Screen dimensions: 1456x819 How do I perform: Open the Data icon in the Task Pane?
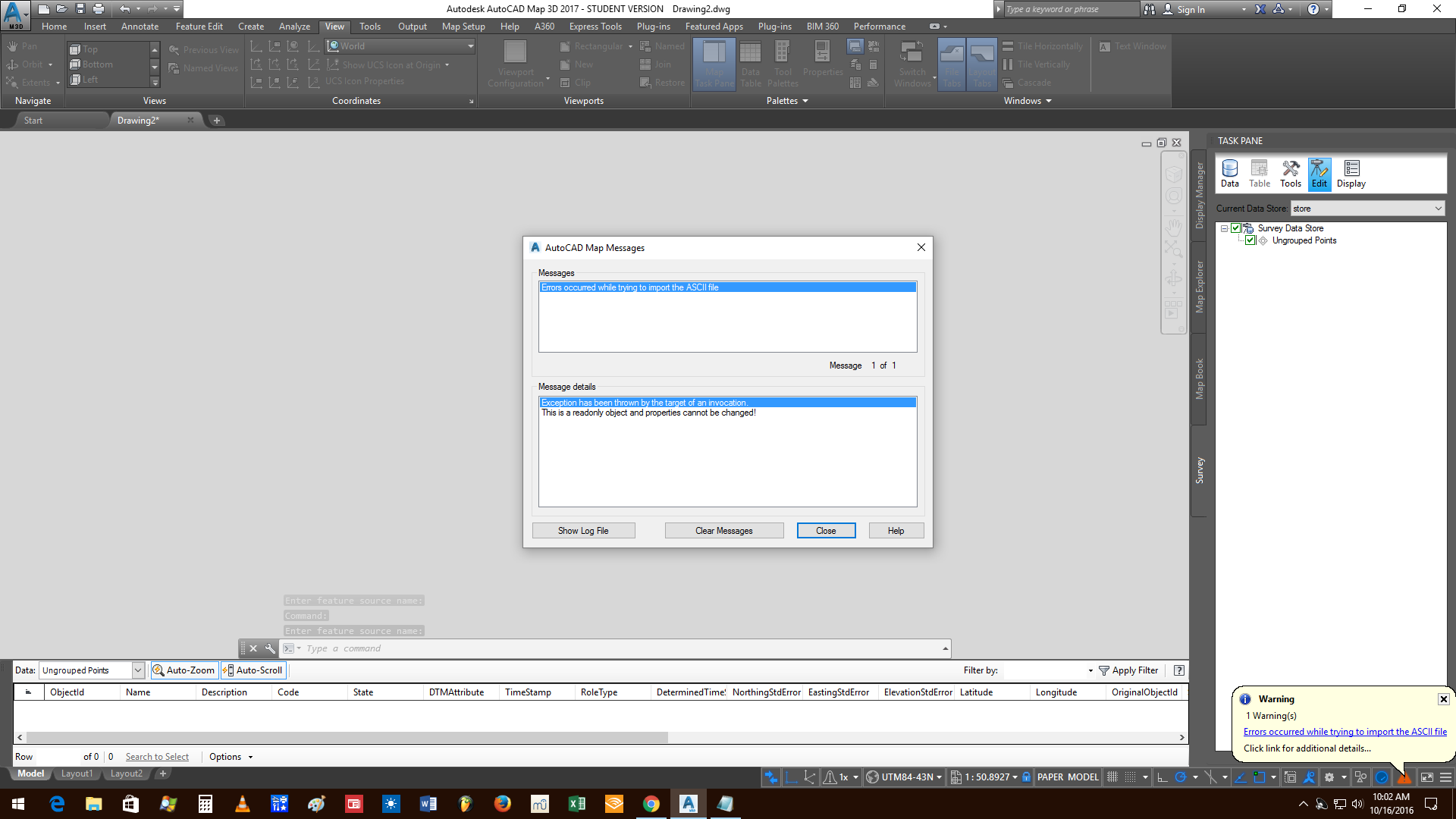1229,173
